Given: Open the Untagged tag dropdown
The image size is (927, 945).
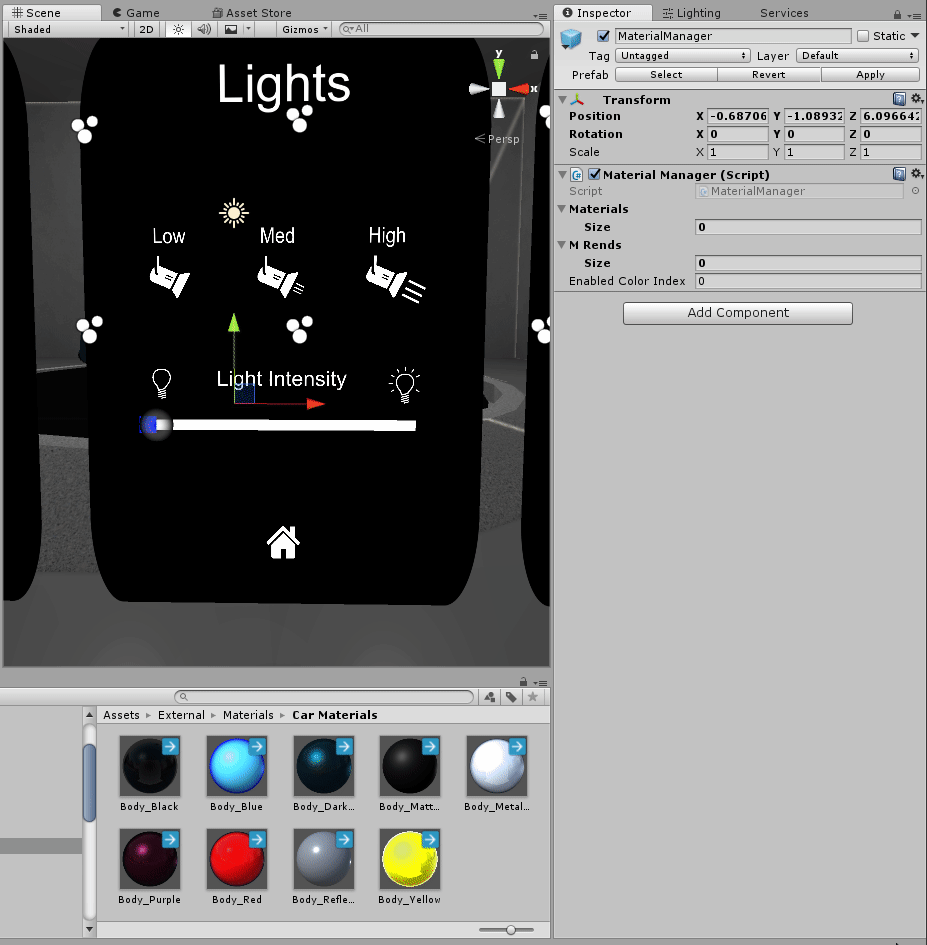Looking at the screenshot, I should (683, 55).
